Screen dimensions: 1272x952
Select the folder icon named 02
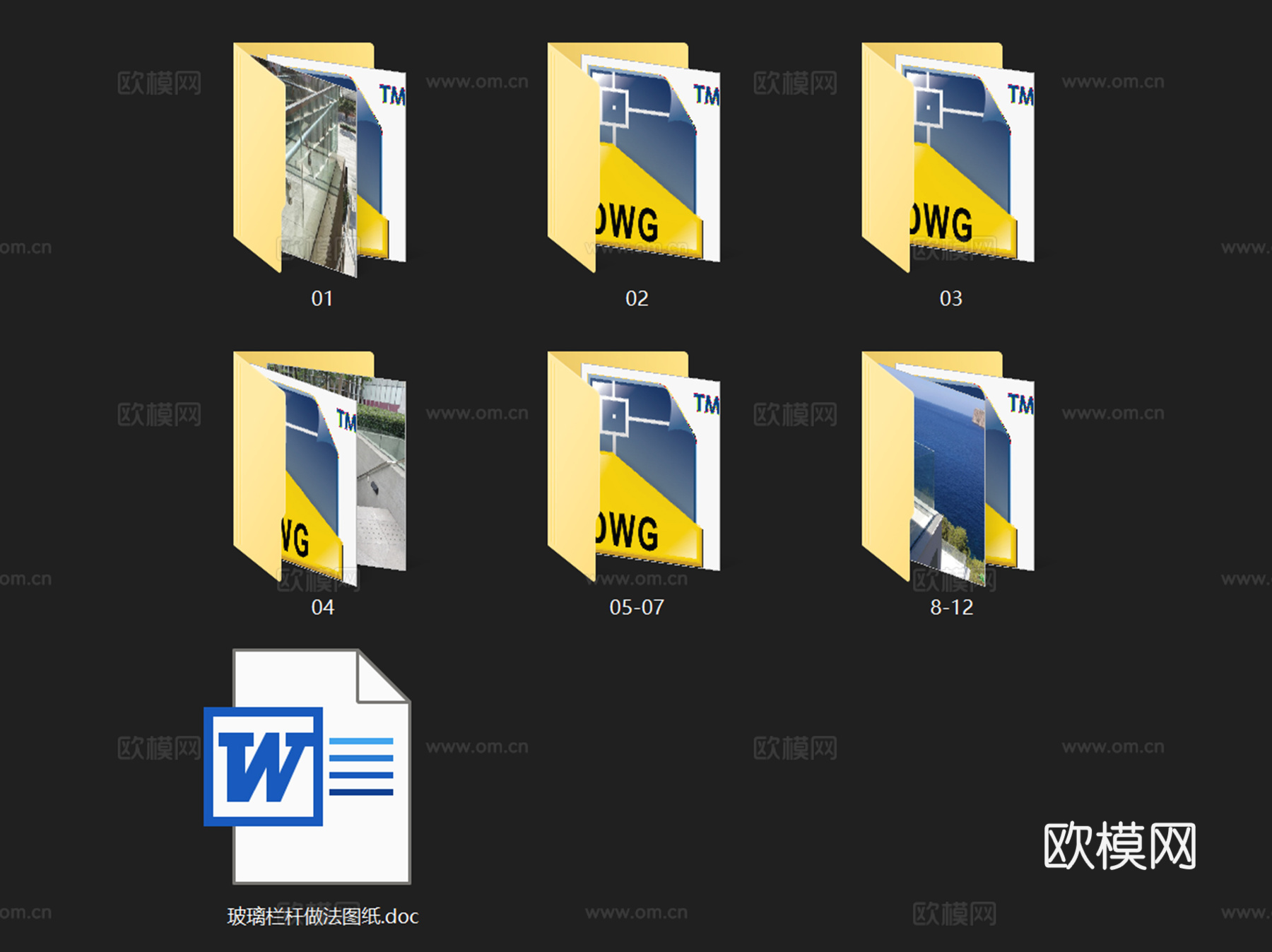click(634, 158)
